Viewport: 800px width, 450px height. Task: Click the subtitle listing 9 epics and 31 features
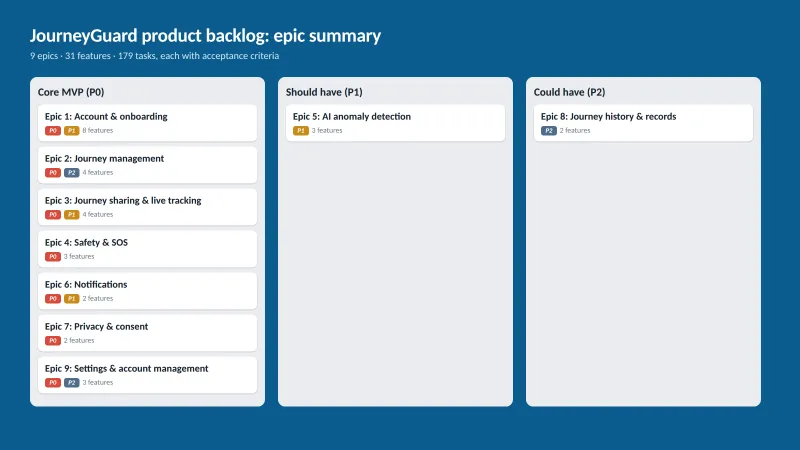click(154, 56)
